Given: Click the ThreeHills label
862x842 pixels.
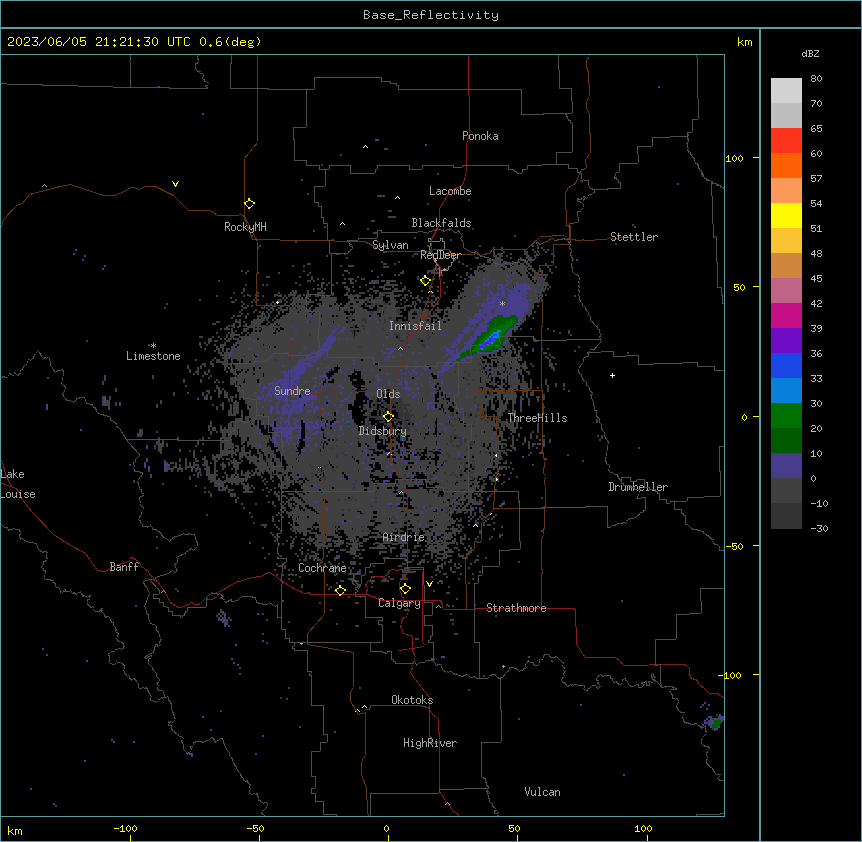Looking at the screenshot, I should click(537, 418).
